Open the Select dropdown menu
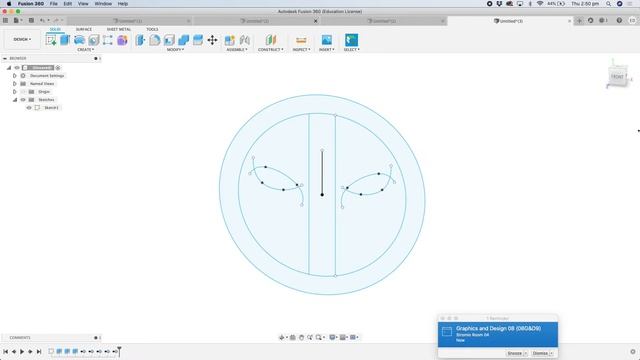The height and width of the screenshot is (360, 640). (x=351, y=49)
